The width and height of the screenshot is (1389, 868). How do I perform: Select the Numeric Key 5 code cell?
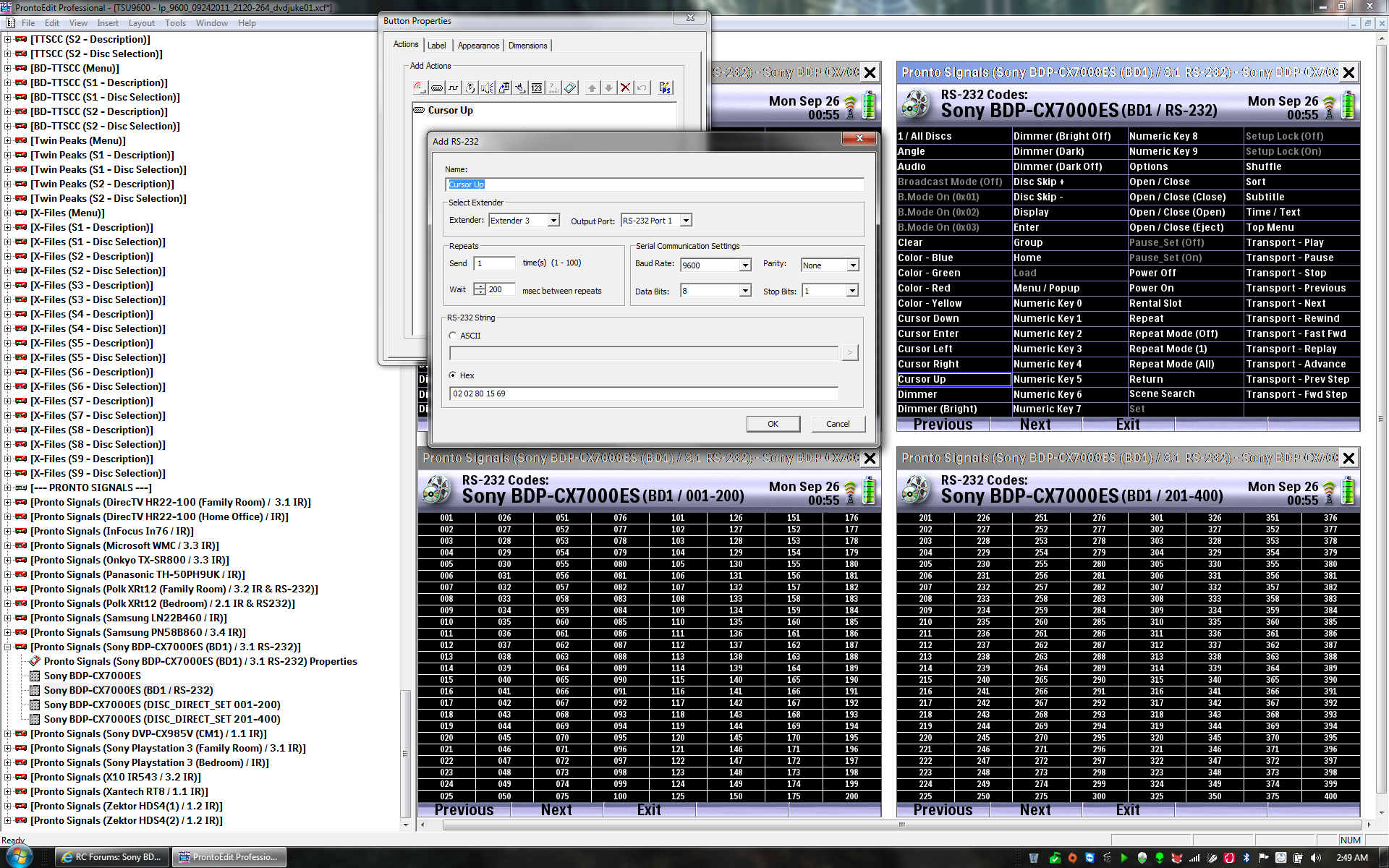coord(1069,379)
